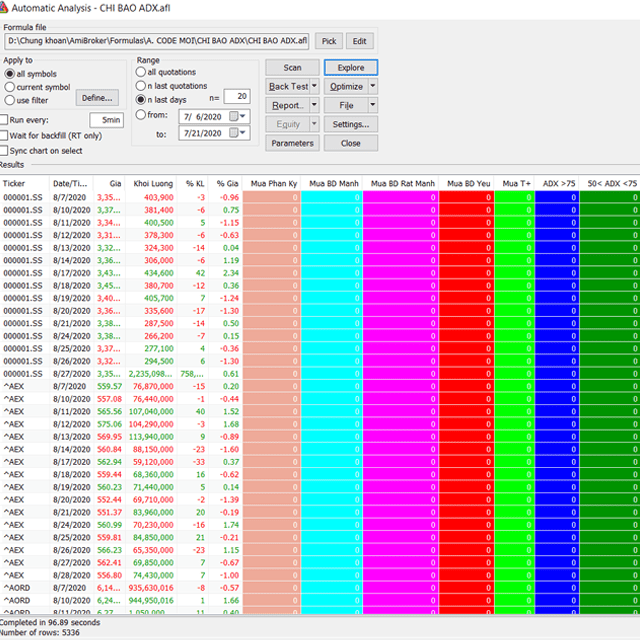Open the Settings... dialog button
The image size is (640, 640).
pos(351,124)
